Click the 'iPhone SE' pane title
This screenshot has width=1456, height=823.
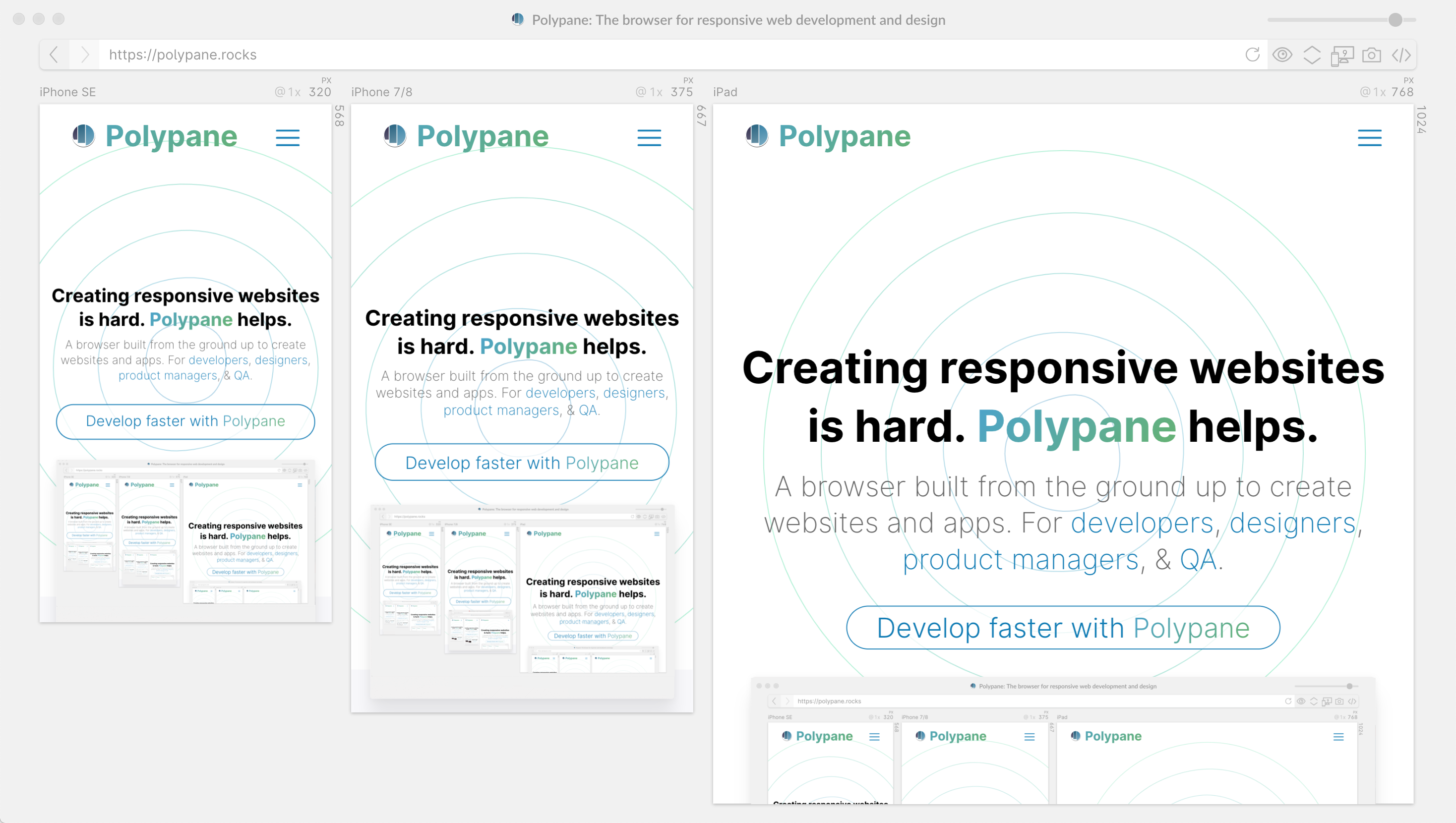pyautogui.click(x=68, y=92)
